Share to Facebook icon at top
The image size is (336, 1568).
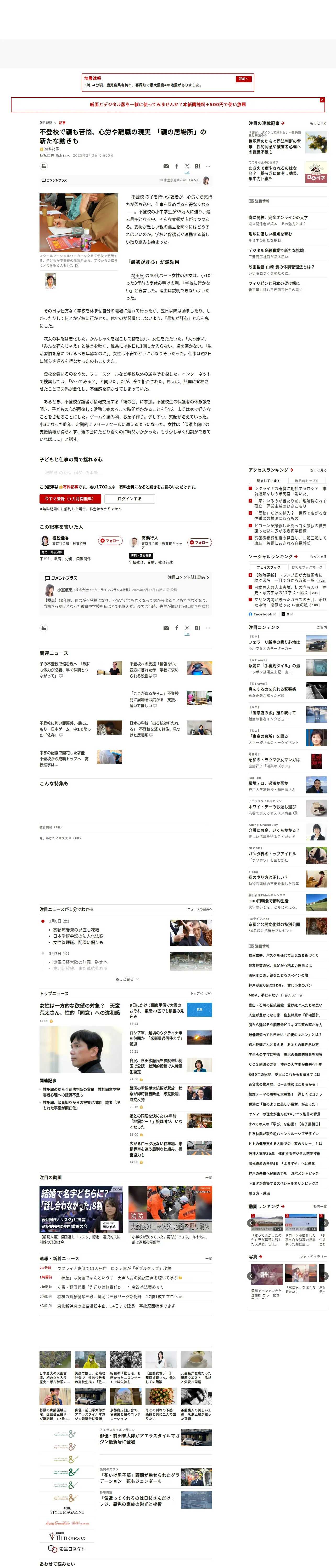tap(177, 166)
